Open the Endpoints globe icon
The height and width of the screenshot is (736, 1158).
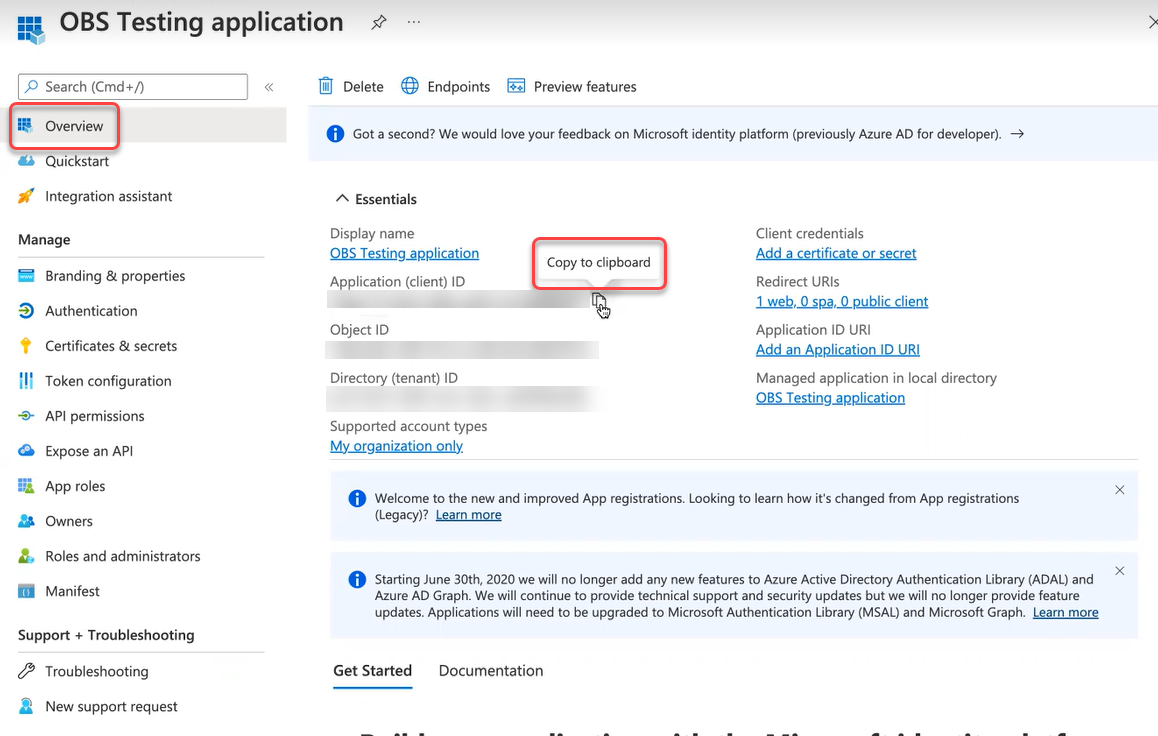tap(410, 86)
